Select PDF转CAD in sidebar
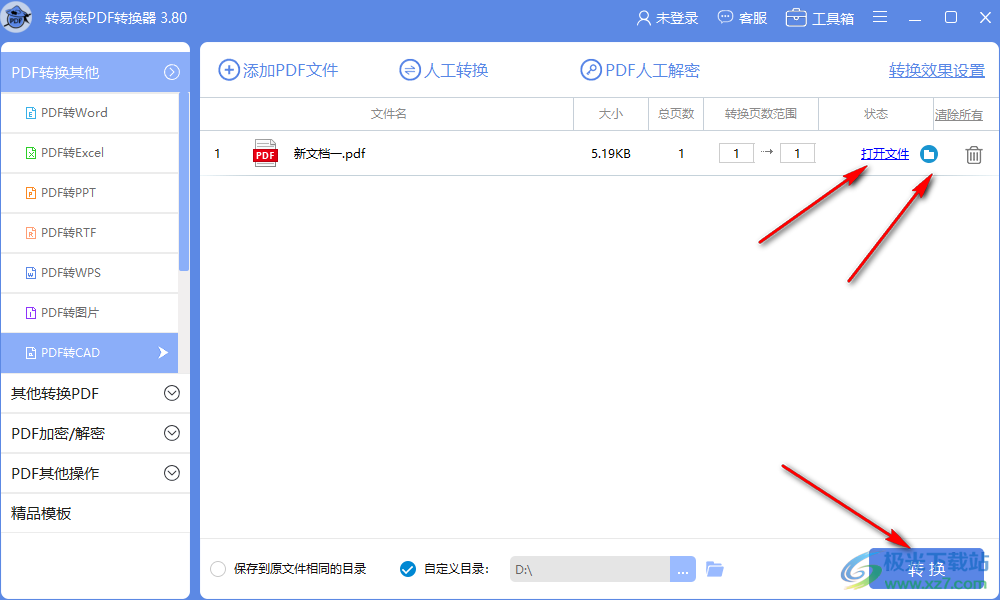The image size is (1000, 600). click(89, 353)
